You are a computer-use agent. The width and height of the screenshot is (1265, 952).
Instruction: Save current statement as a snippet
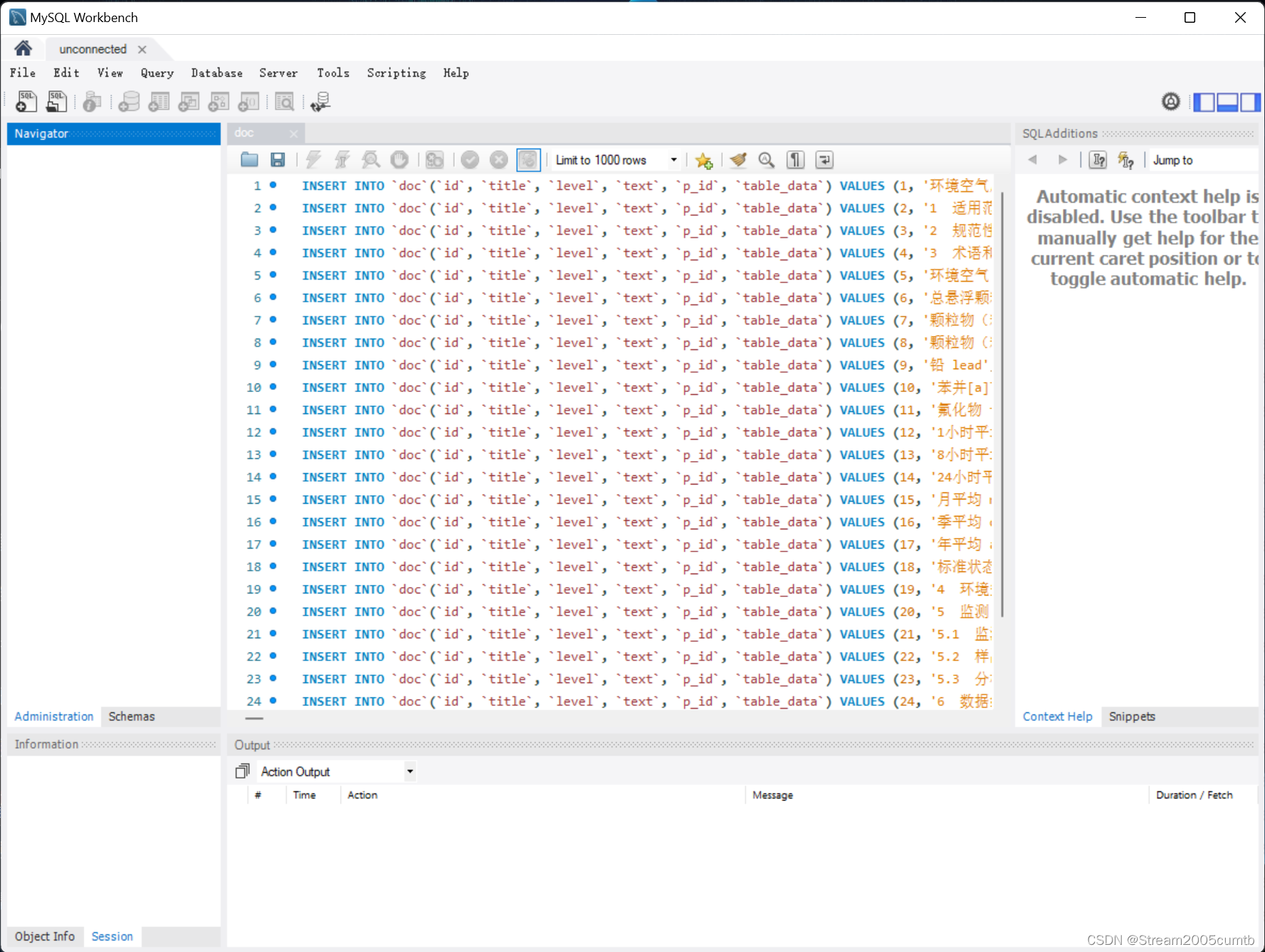point(704,159)
